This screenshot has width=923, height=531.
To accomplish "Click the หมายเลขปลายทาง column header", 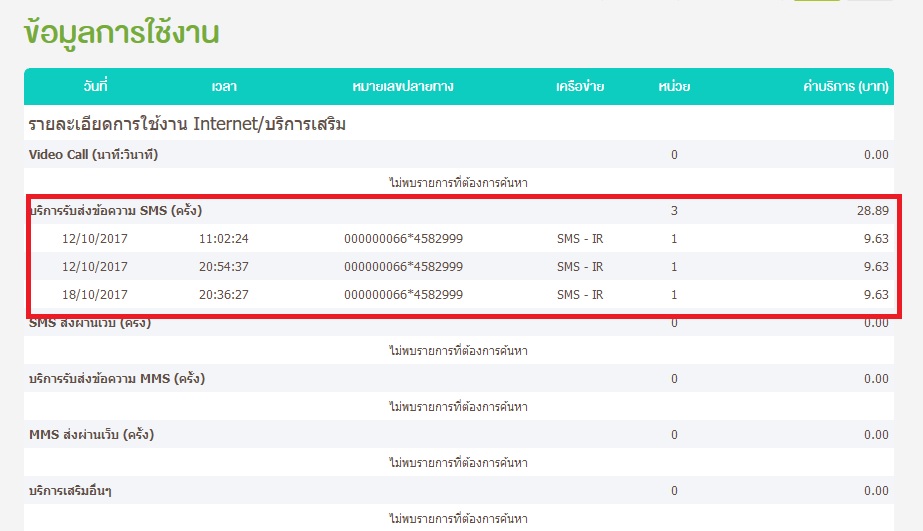I will coord(403,86).
